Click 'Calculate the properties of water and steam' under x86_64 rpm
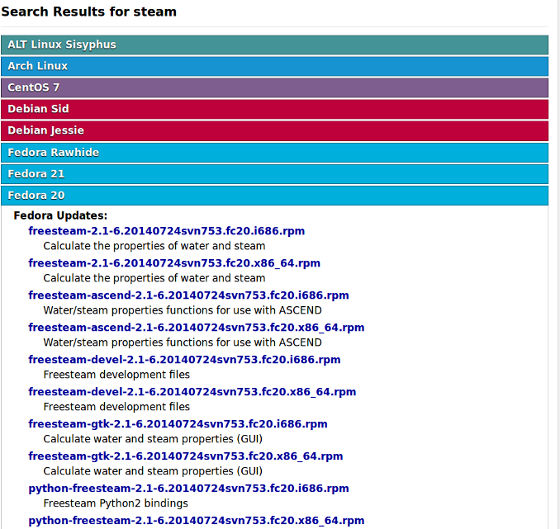Screen dimensions: 560x529 pyautogui.click(x=154, y=278)
